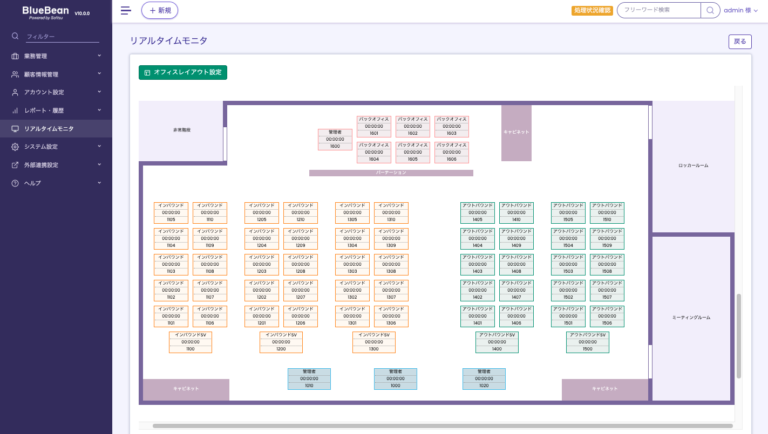Click the システム設定 gear icon

[15, 147]
